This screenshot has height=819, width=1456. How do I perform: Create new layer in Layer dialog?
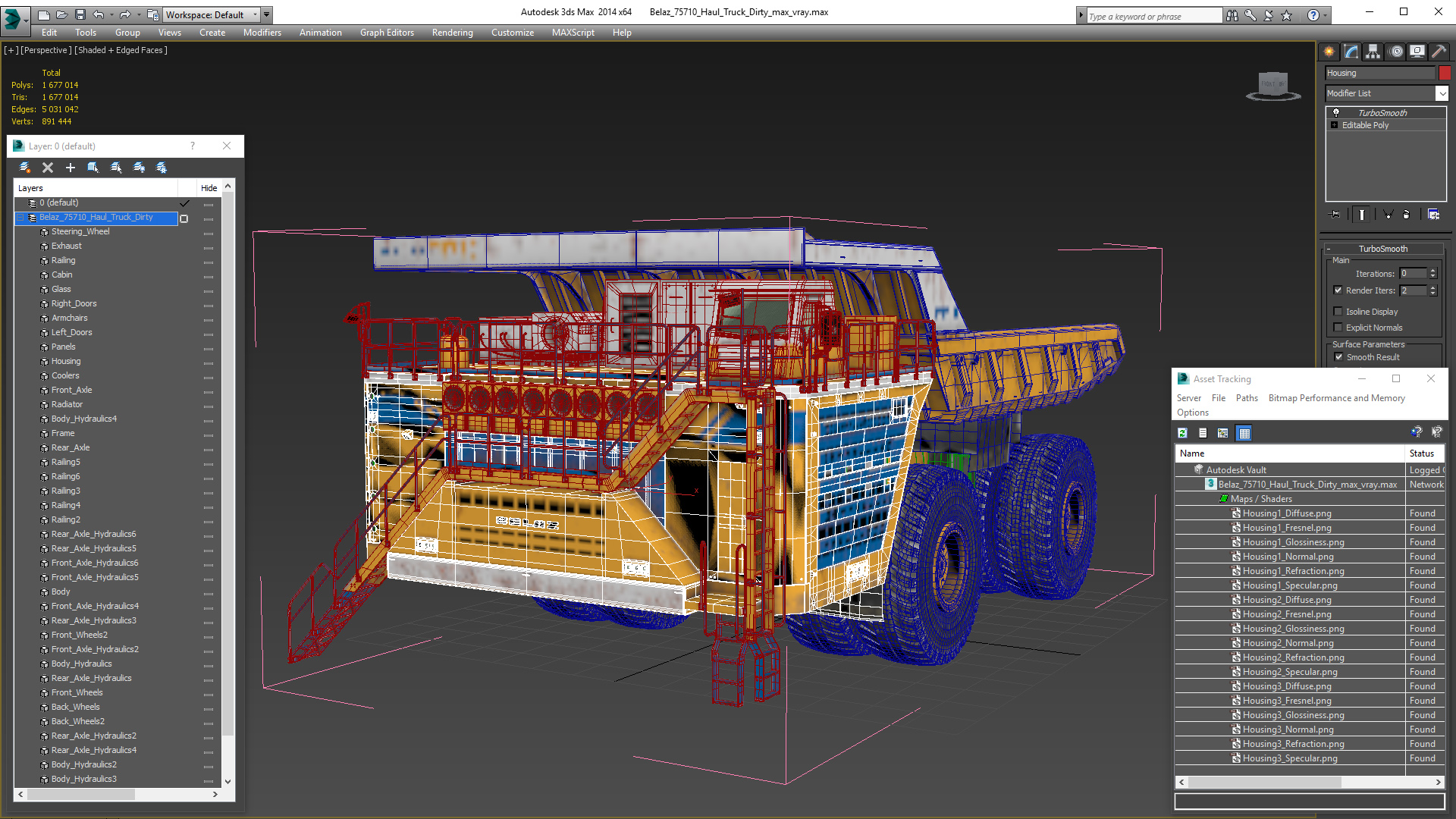tap(25, 168)
